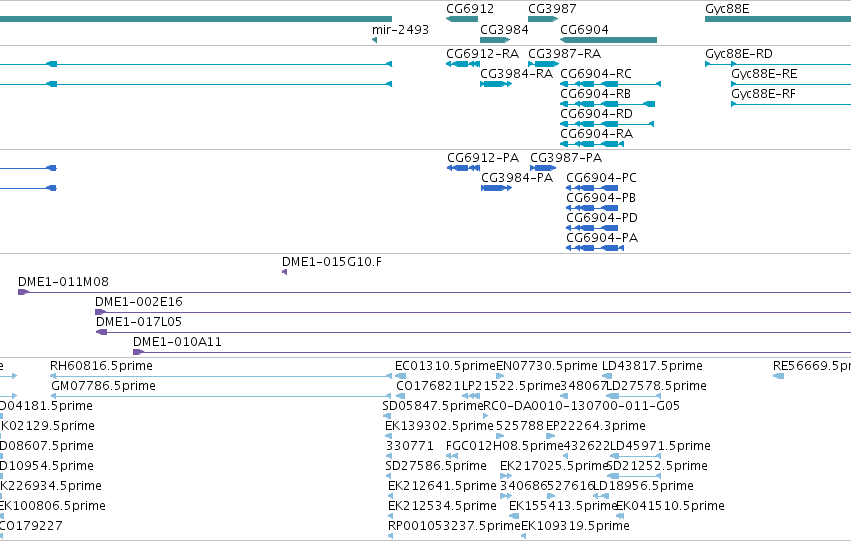Select the CG6912 gene label

(x=470, y=9)
